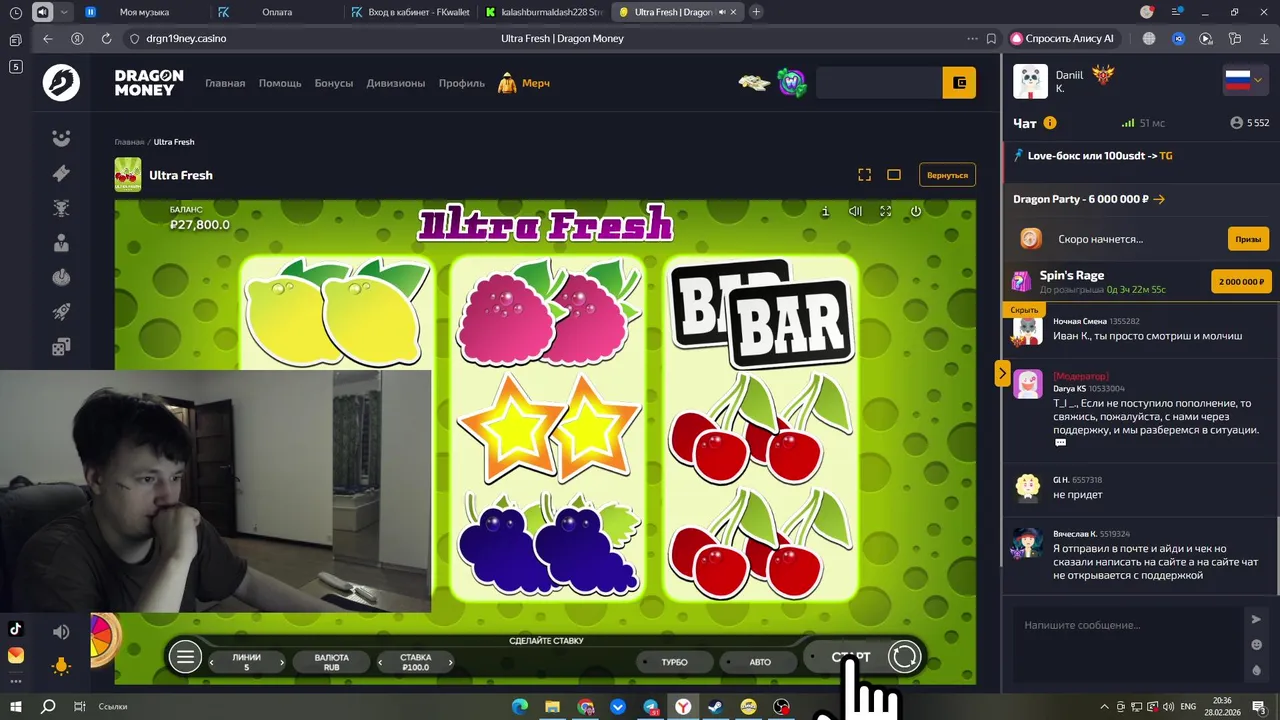Open the Dragon Money wallet button
The height and width of the screenshot is (720, 1280).
959,83
